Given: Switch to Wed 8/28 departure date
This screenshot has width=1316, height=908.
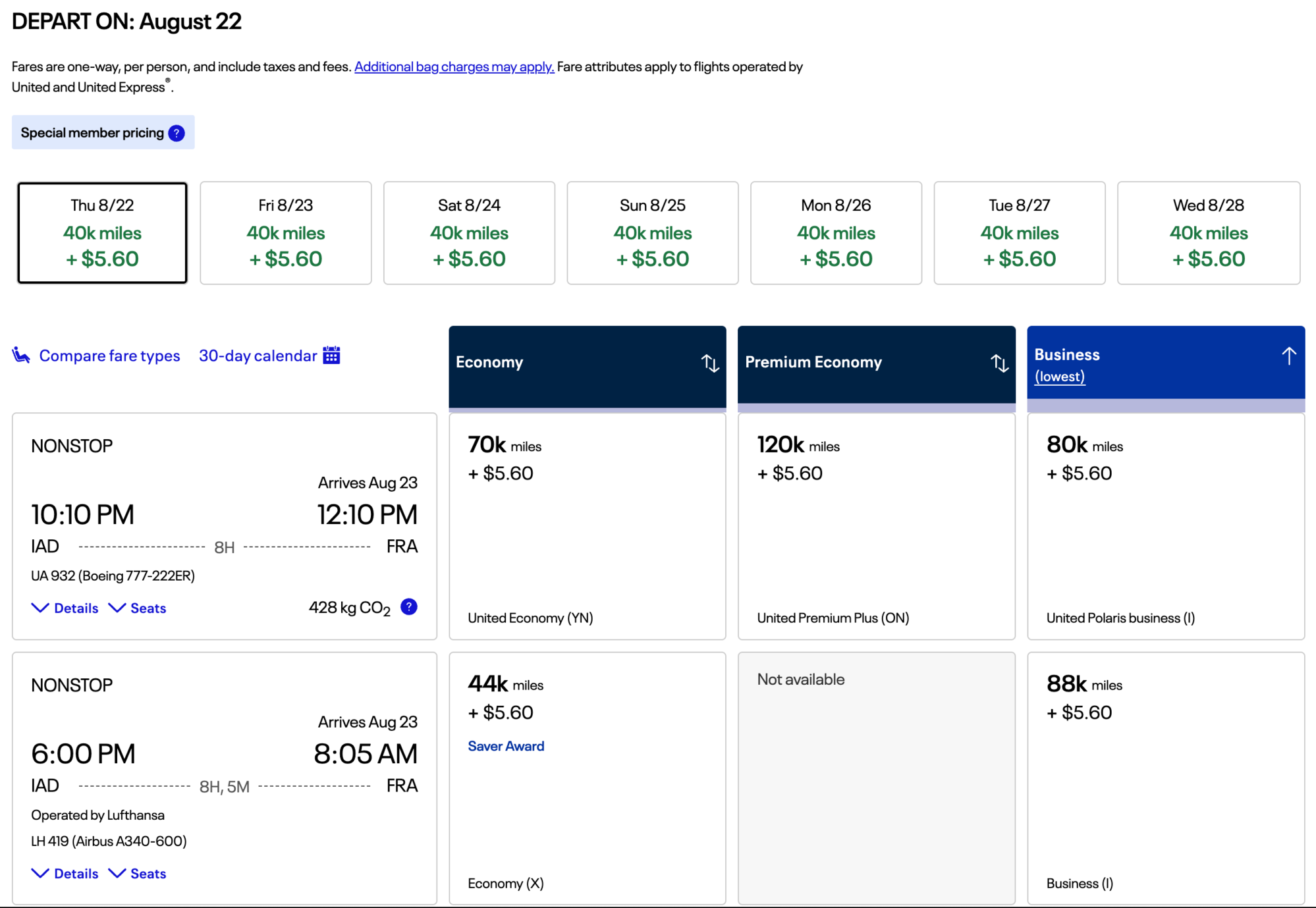Looking at the screenshot, I should point(1208,232).
